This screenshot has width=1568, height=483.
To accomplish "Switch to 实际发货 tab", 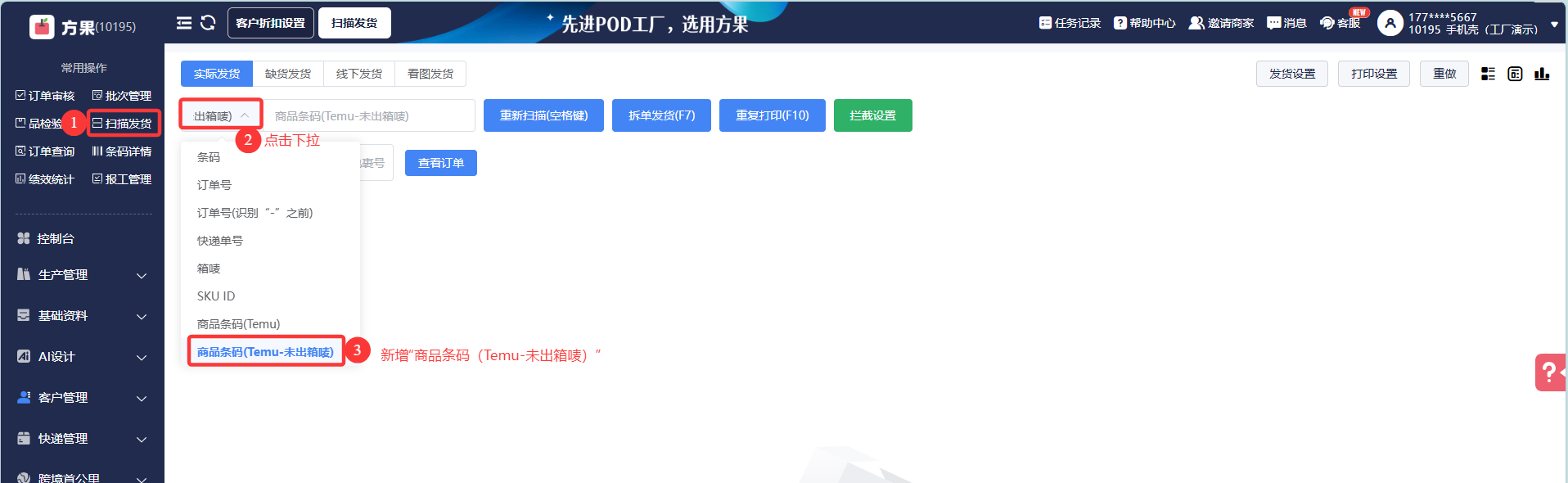I will tap(217, 74).
